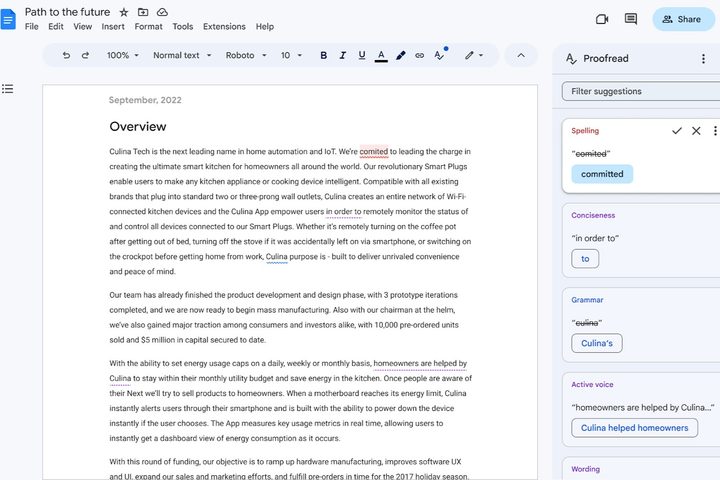720x480 pixels.
Task: Select the Wording suggestion card label
Action: (x=585, y=469)
